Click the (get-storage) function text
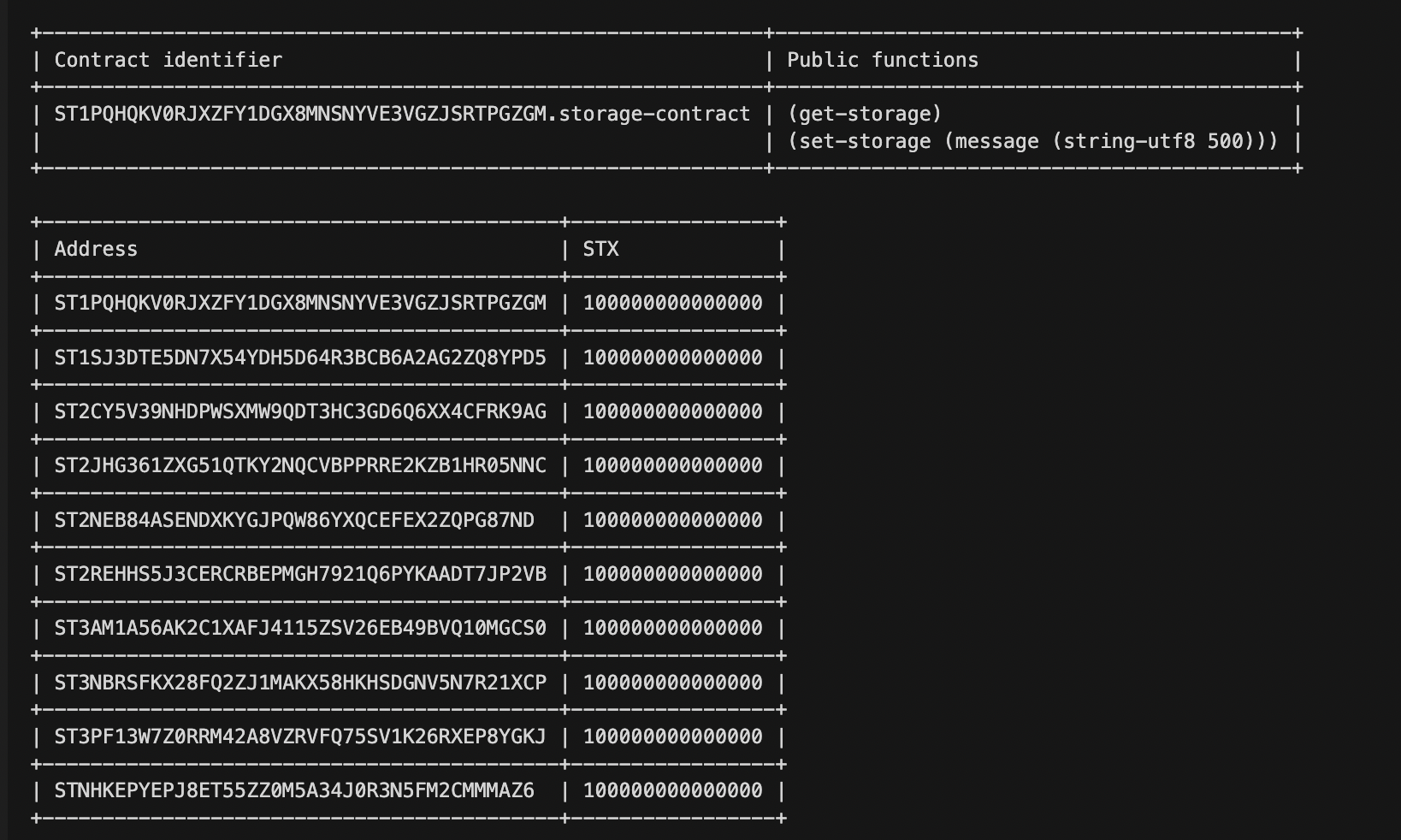Screen dimensions: 1401x840 (864, 114)
